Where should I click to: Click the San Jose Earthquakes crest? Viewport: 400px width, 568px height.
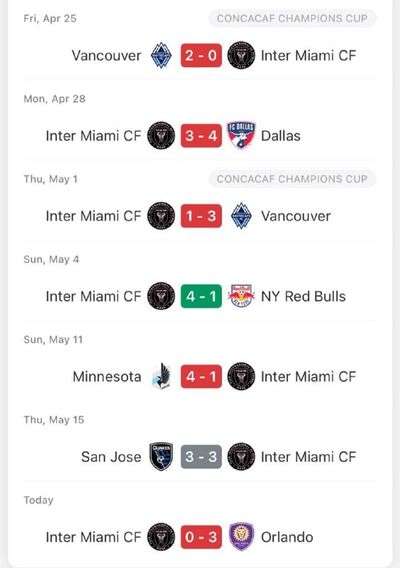coord(161,456)
